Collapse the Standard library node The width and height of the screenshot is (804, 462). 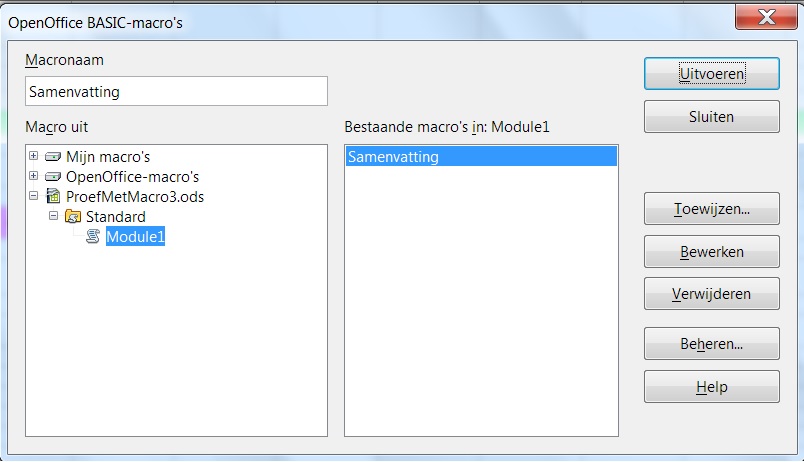click(54, 217)
